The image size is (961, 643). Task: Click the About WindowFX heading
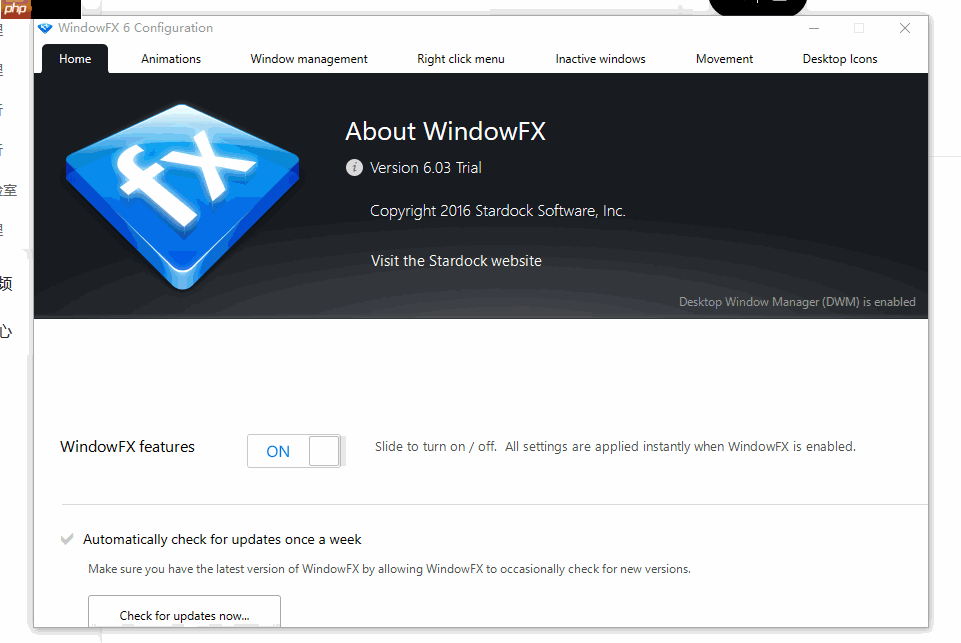[x=445, y=131]
